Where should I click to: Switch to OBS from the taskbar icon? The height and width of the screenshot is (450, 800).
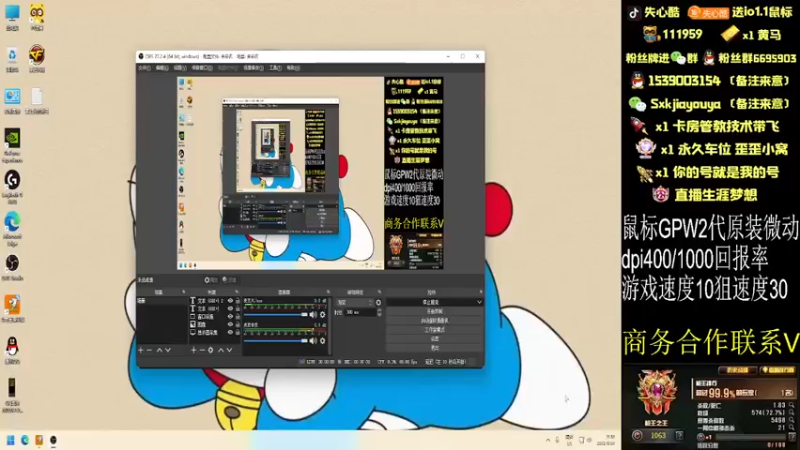(53, 440)
